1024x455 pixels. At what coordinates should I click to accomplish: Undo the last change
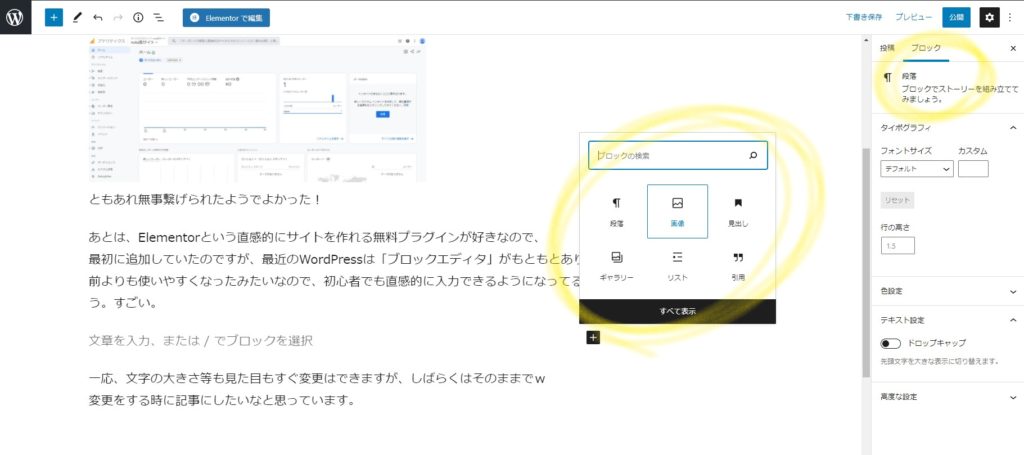click(x=97, y=17)
